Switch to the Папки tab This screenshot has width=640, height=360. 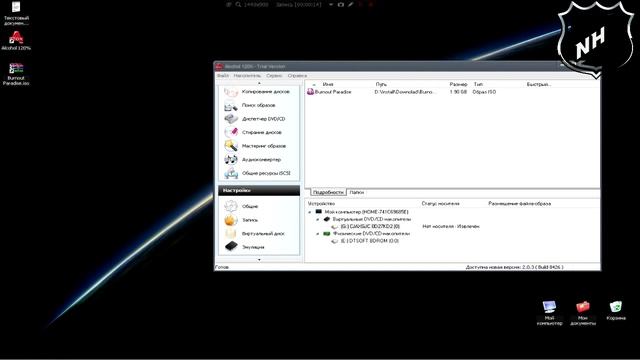tap(357, 192)
